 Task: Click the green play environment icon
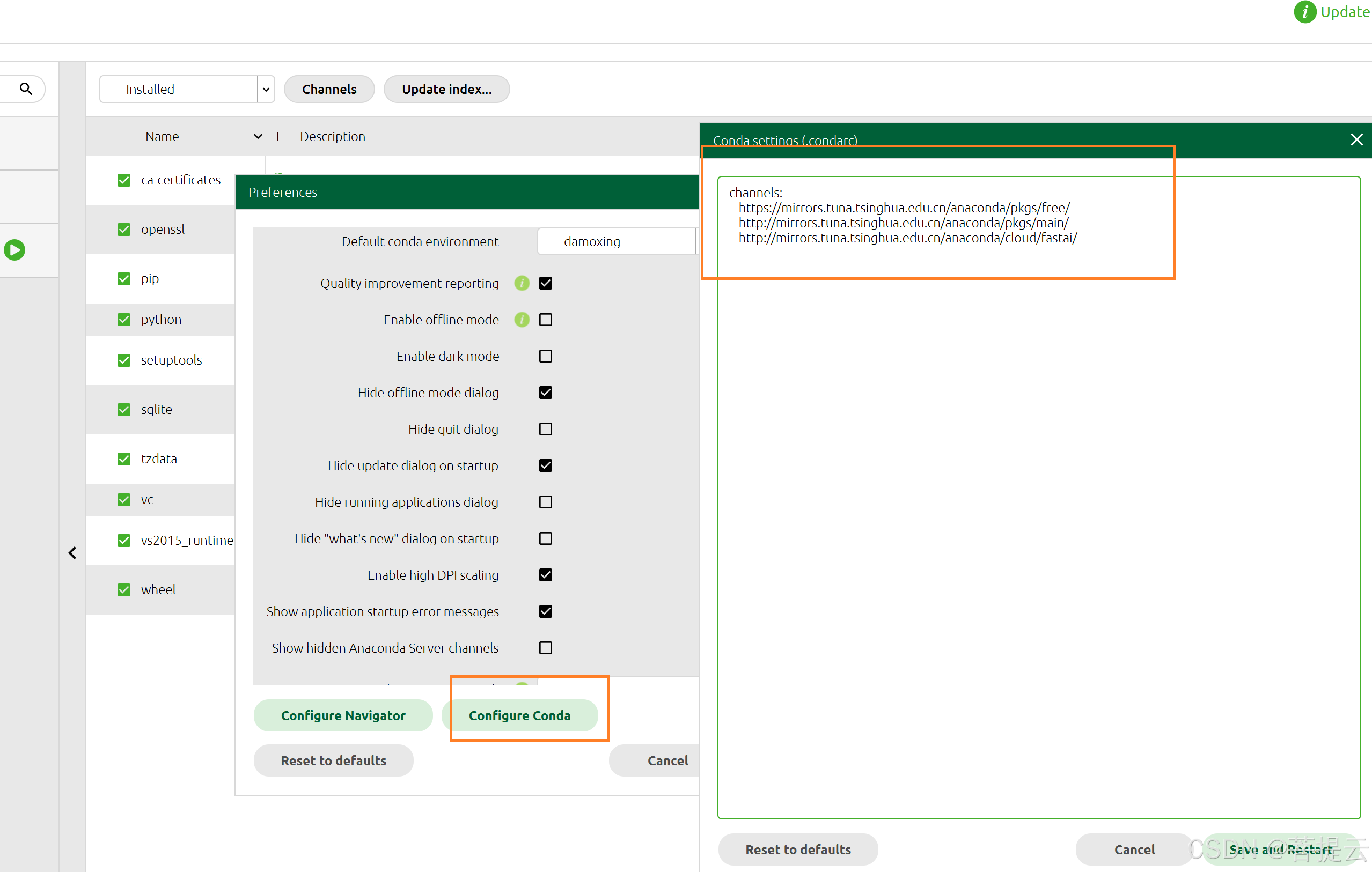point(15,250)
